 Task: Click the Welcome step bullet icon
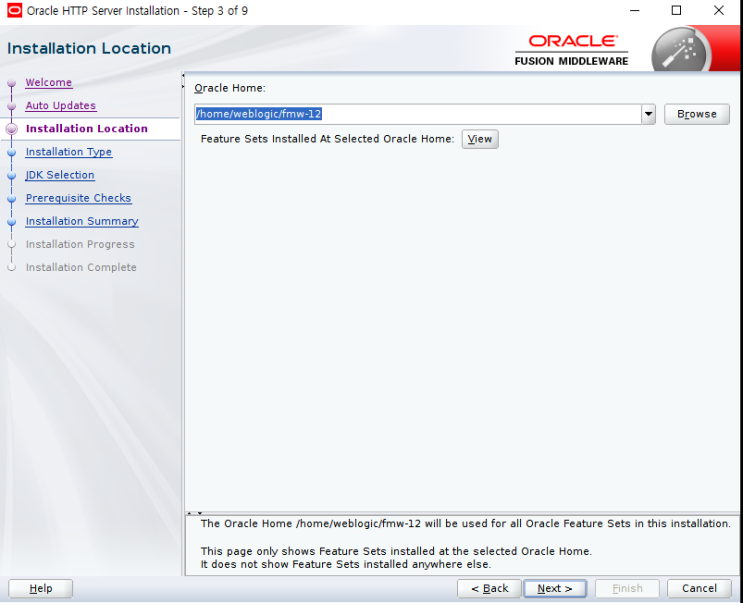point(12,83)
